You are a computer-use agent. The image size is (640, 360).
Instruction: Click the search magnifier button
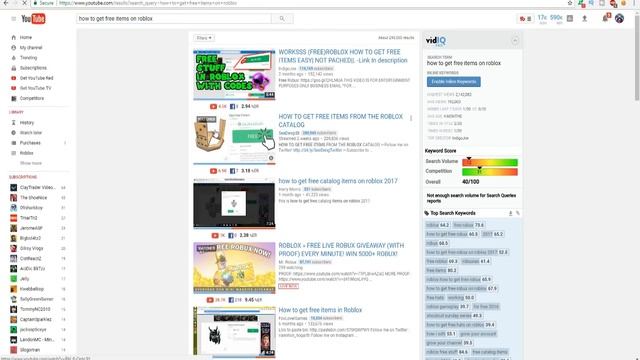(282, 19)
